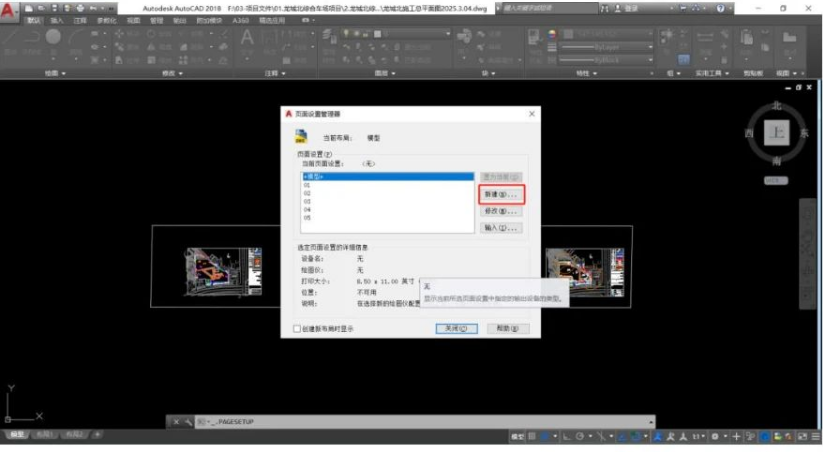Click the Plot printer icon in quick access toolbar
Viewport: 823px width, 452px height.
click(x=80, y=8)
